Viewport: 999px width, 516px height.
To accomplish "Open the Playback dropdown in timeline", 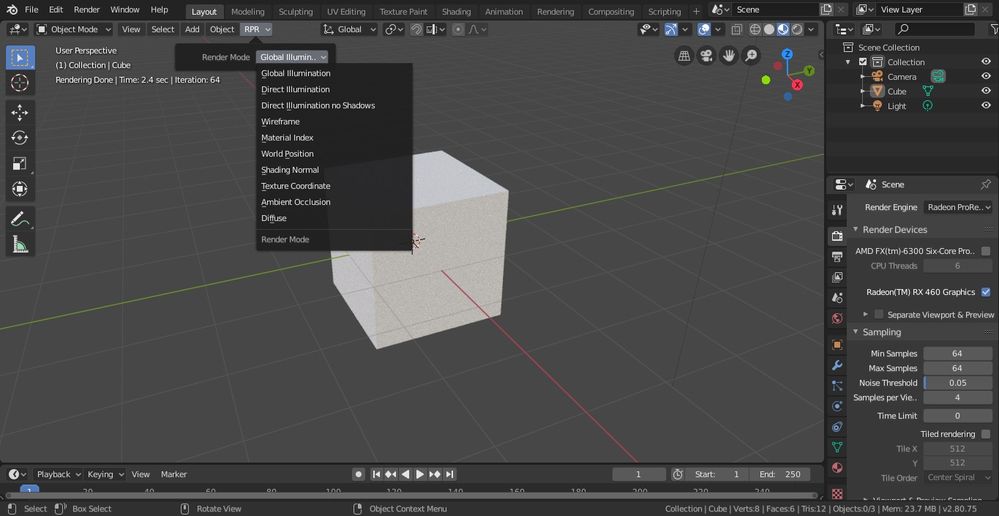I will click(x=59, y=474).
